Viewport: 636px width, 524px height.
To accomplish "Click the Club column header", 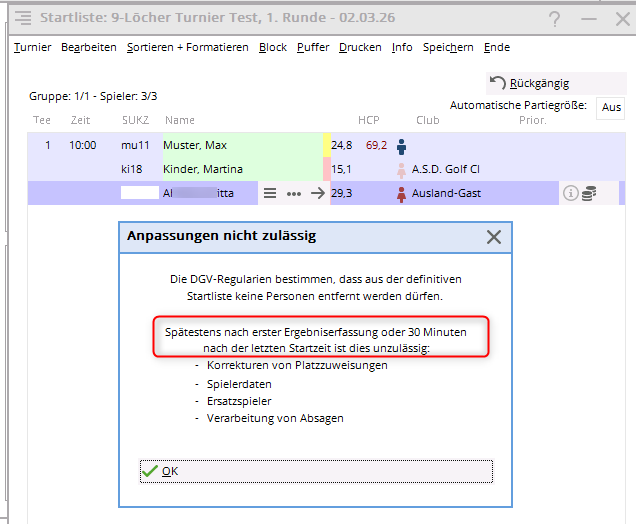I will point(428,120).
